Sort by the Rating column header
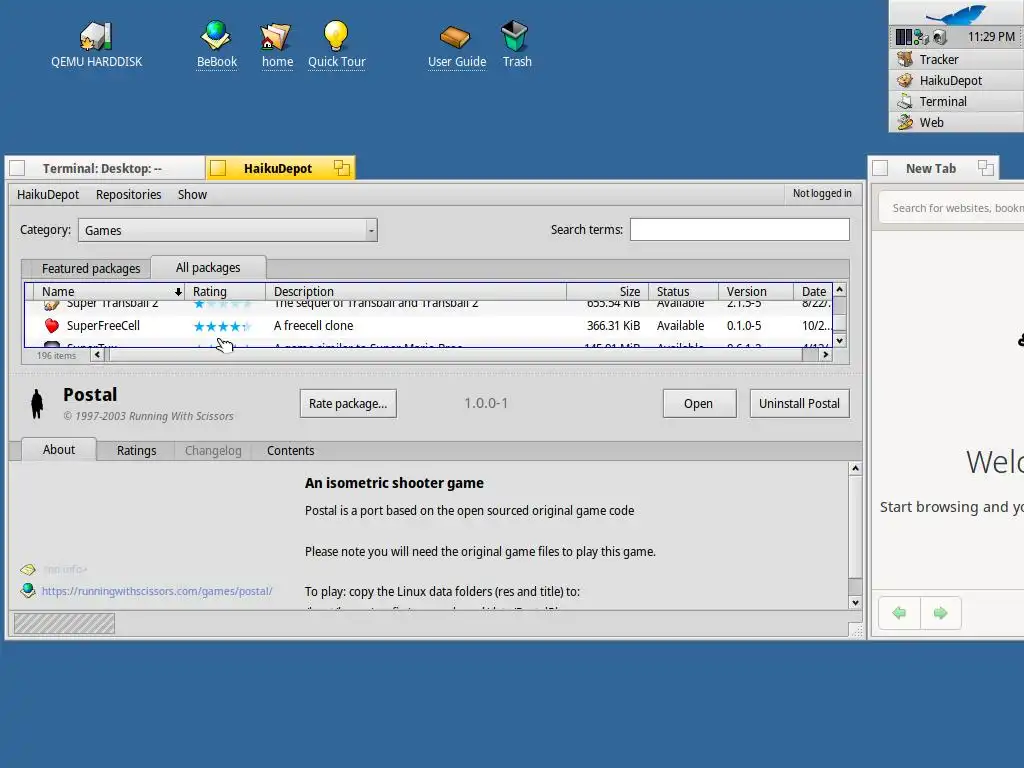Viewport: 1024px width, 768px height. 225,291
